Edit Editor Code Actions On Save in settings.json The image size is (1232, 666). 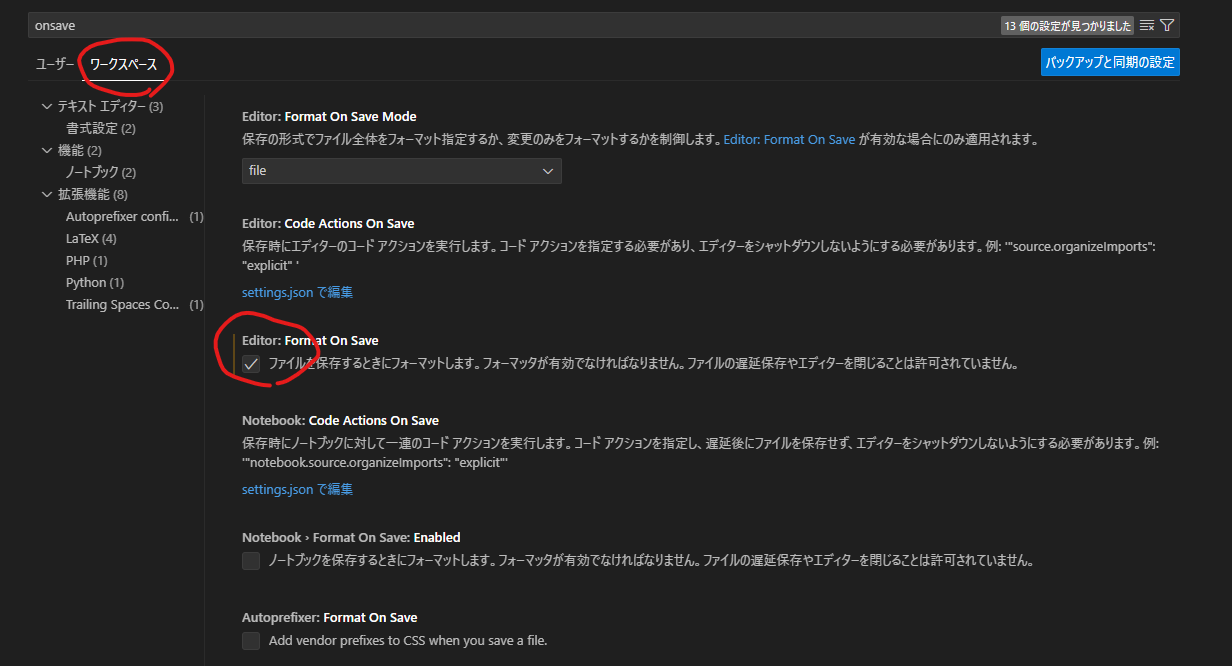click(297, 292)
